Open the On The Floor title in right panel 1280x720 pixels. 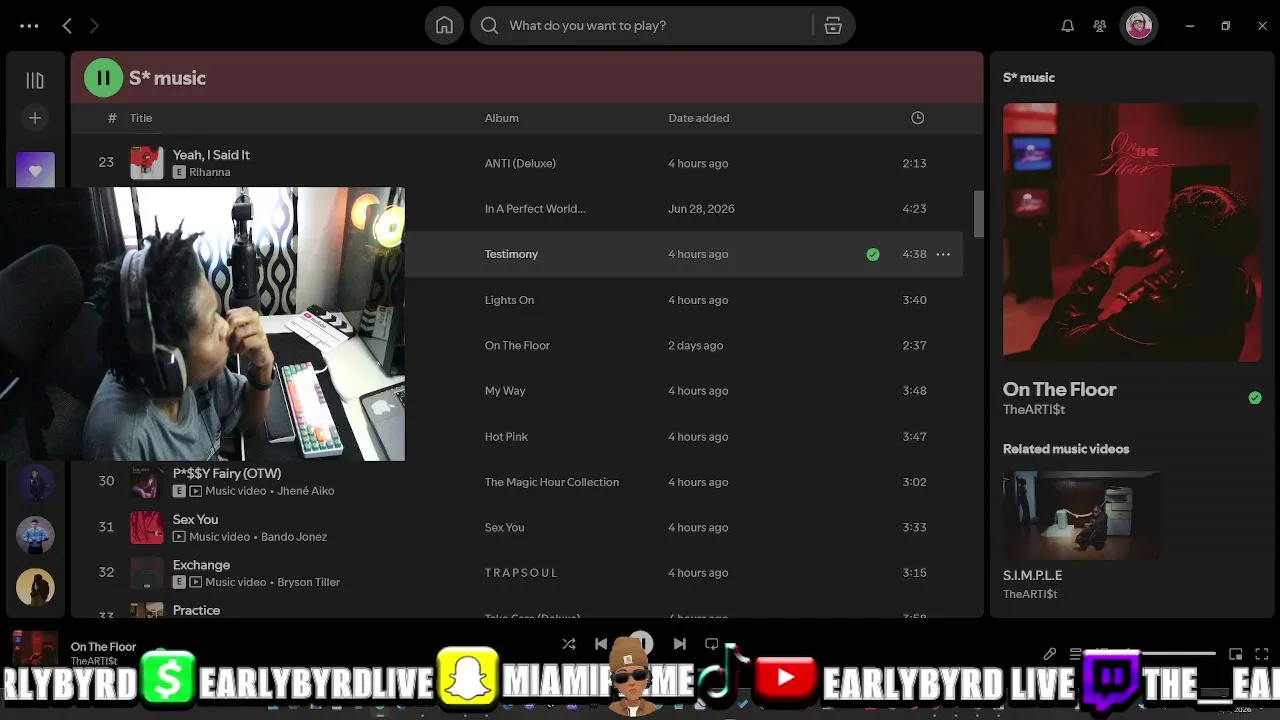click(x=1059, y=389)
